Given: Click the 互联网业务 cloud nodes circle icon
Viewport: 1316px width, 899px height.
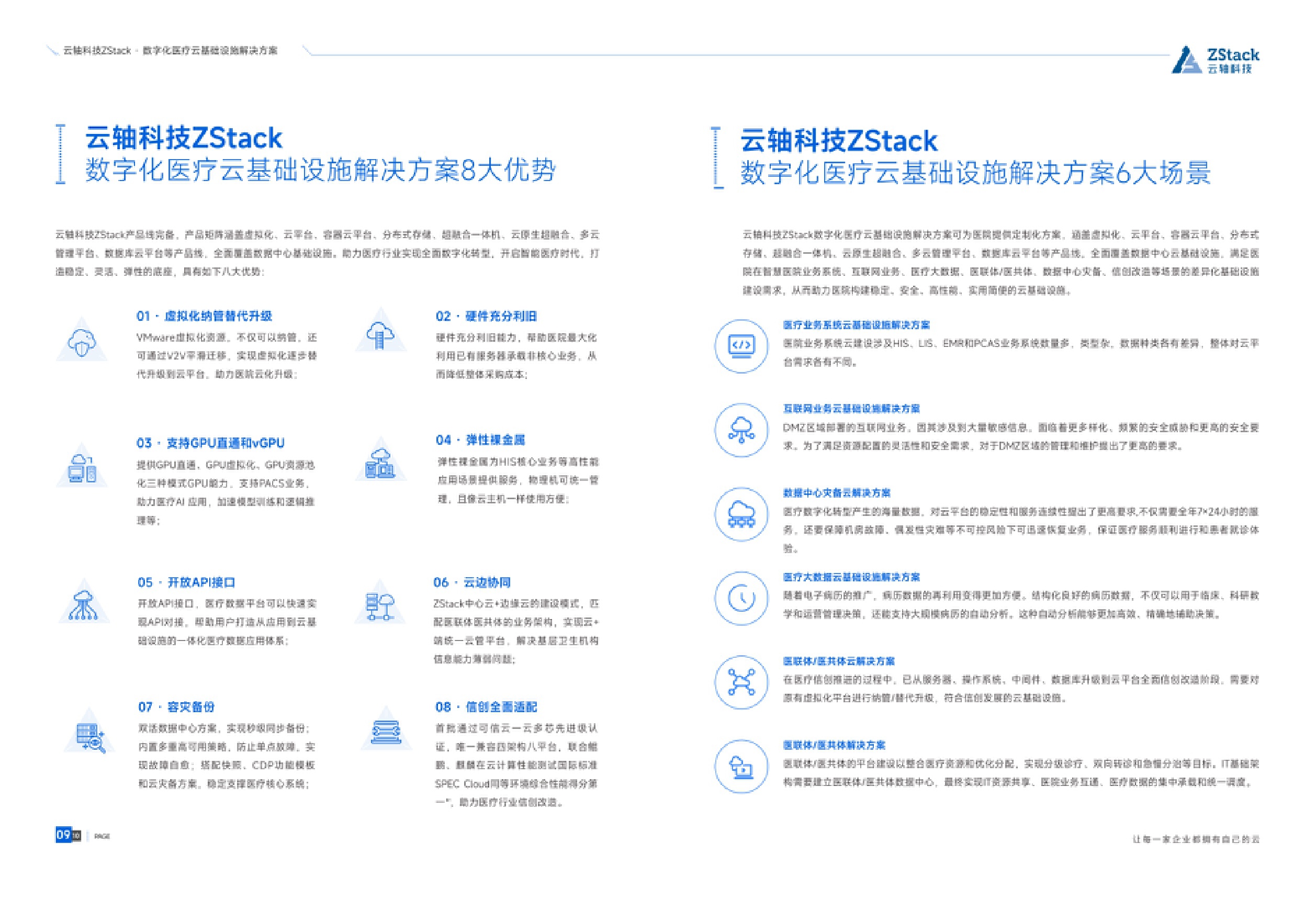Looking at the screenshot, I should pos(741,430).
